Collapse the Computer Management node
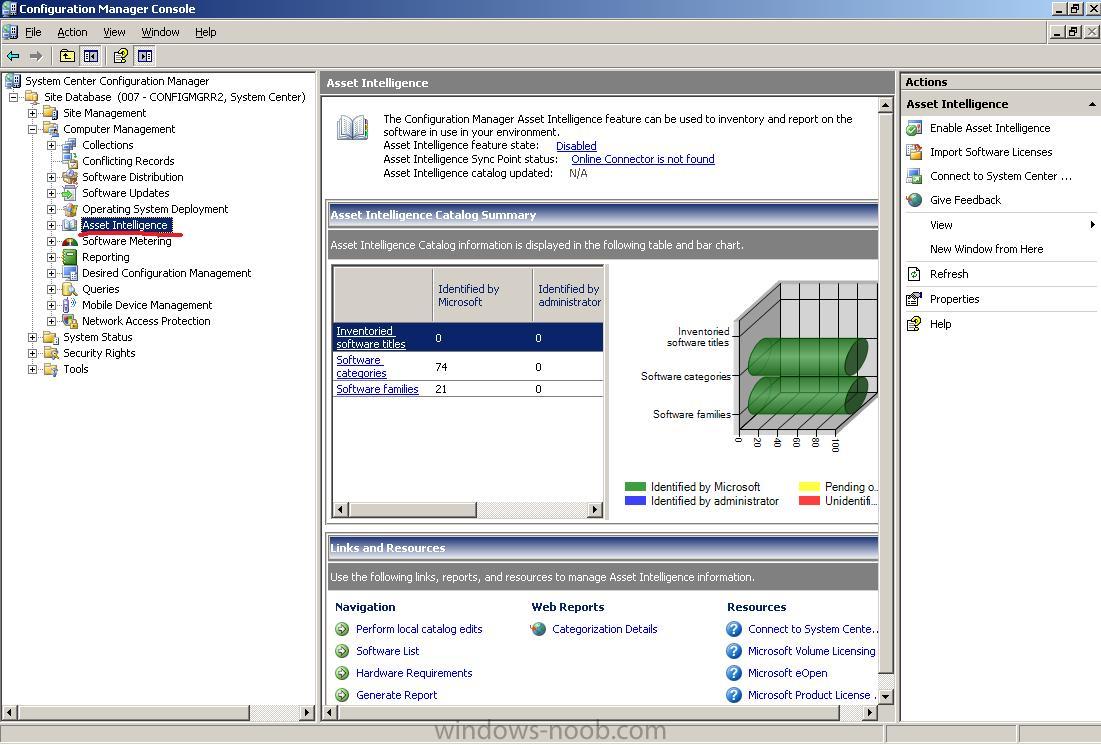The image size is (1101, 745). click(32, 129)
